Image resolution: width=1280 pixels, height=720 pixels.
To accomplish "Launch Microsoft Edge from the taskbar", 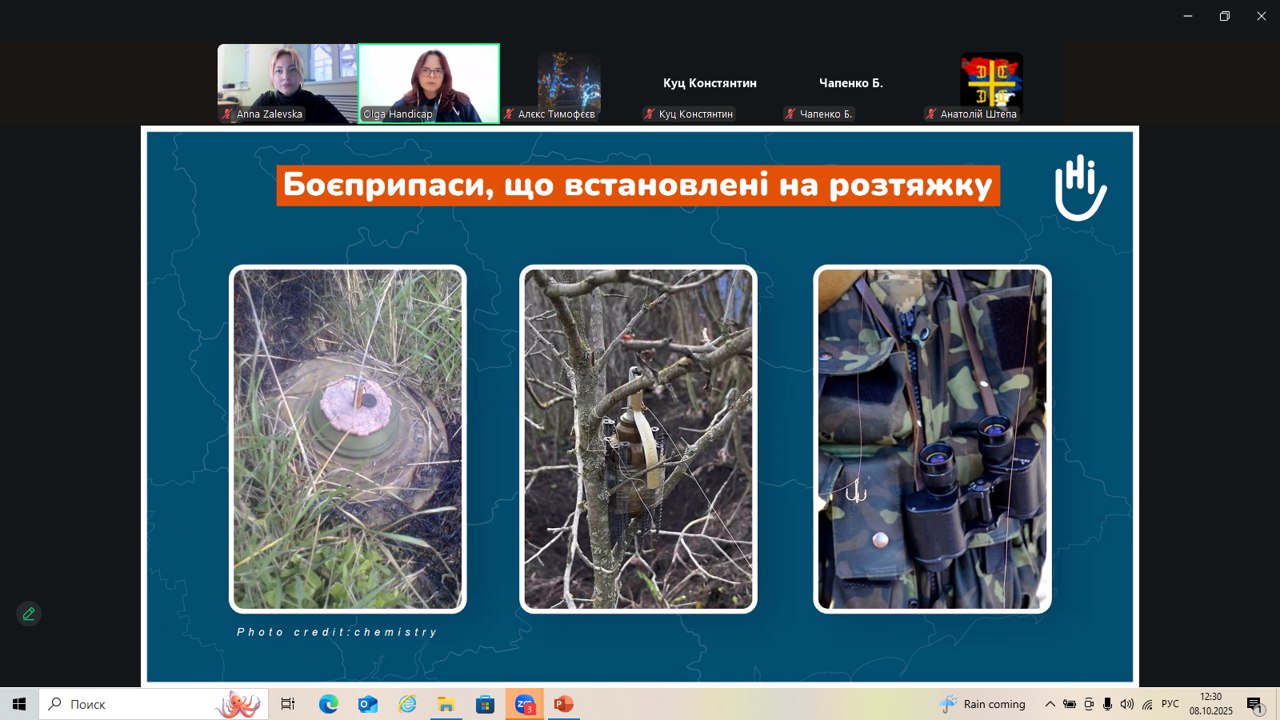I will (328, 704).
